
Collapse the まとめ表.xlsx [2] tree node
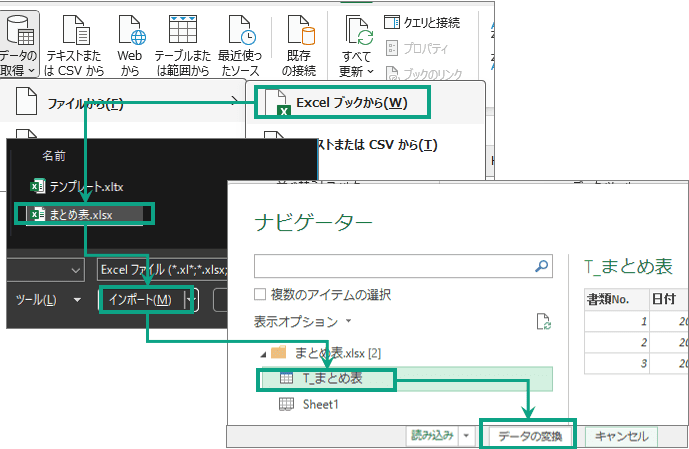263,354
